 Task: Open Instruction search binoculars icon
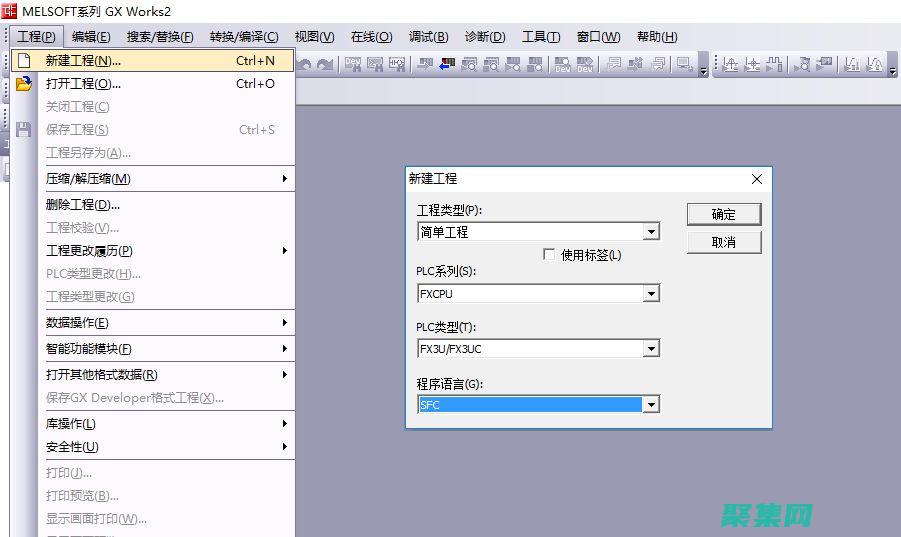click(x=375, y=64)
